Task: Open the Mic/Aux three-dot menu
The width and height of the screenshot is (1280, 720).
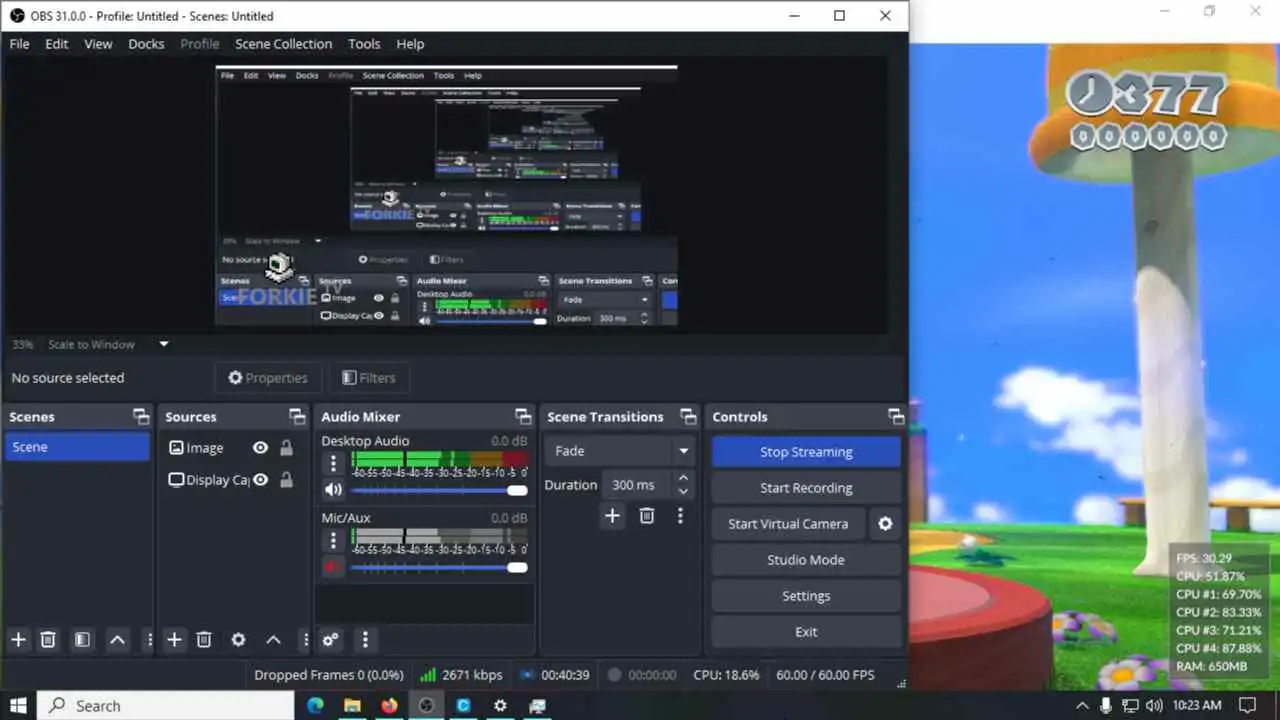Action: click(x=334, y=540)
